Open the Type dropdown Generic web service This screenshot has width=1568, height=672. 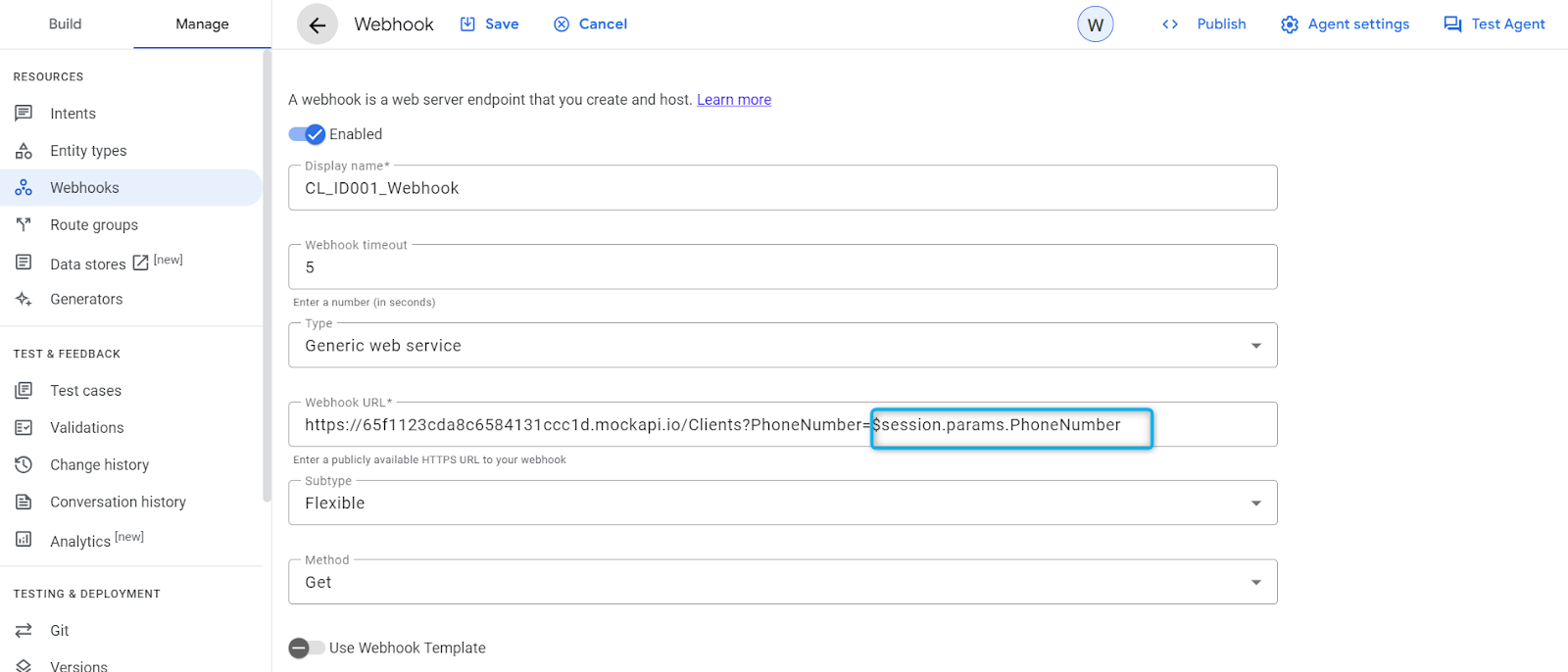point(782,346)
